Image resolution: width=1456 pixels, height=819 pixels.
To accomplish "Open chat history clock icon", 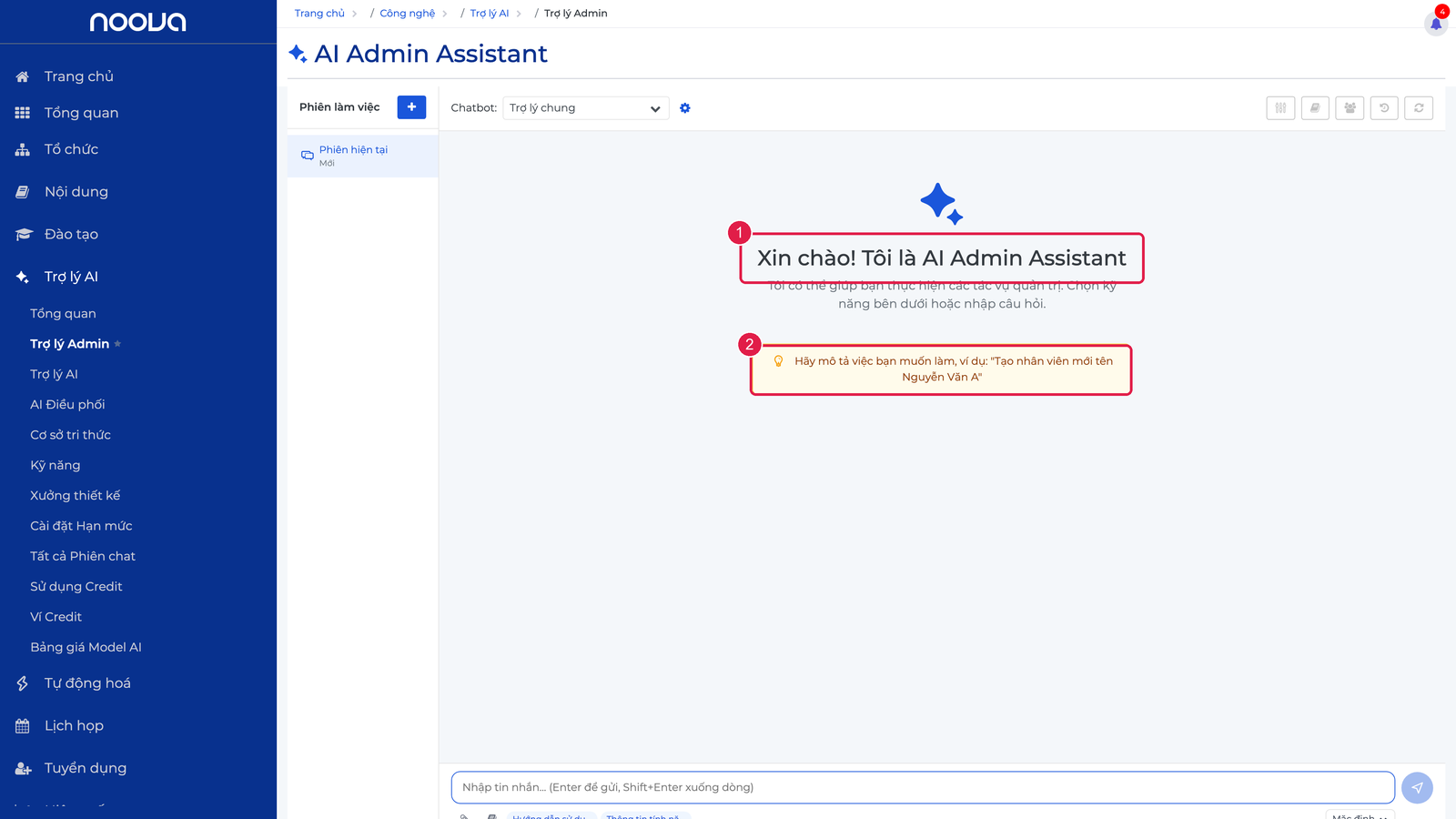I will point(1384,107).
